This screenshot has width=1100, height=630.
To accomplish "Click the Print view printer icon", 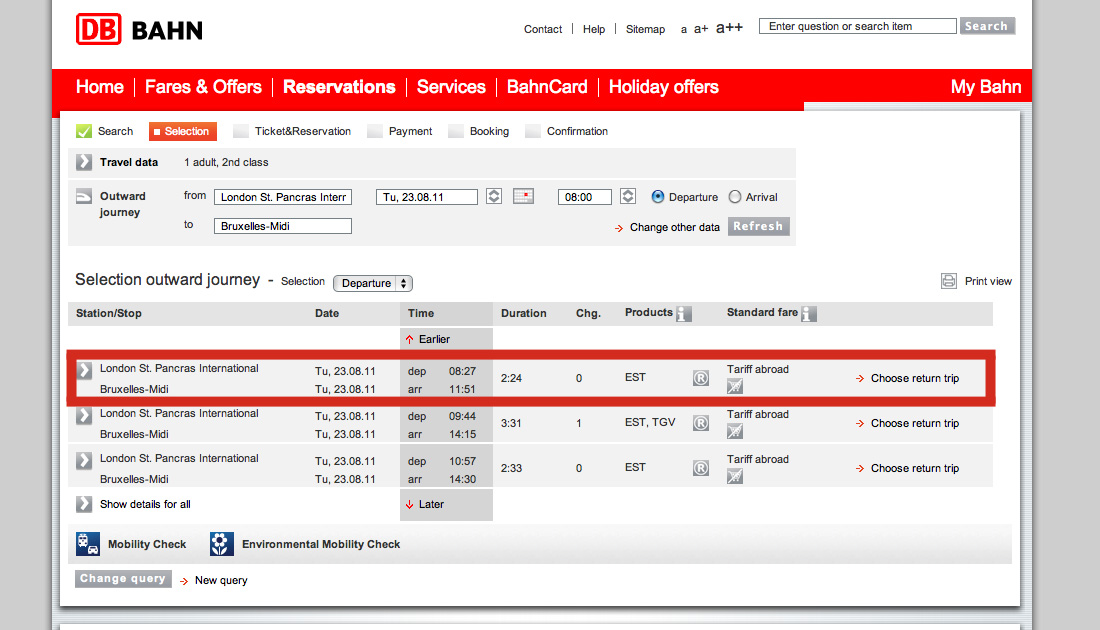I will click(x=949, y=281).
